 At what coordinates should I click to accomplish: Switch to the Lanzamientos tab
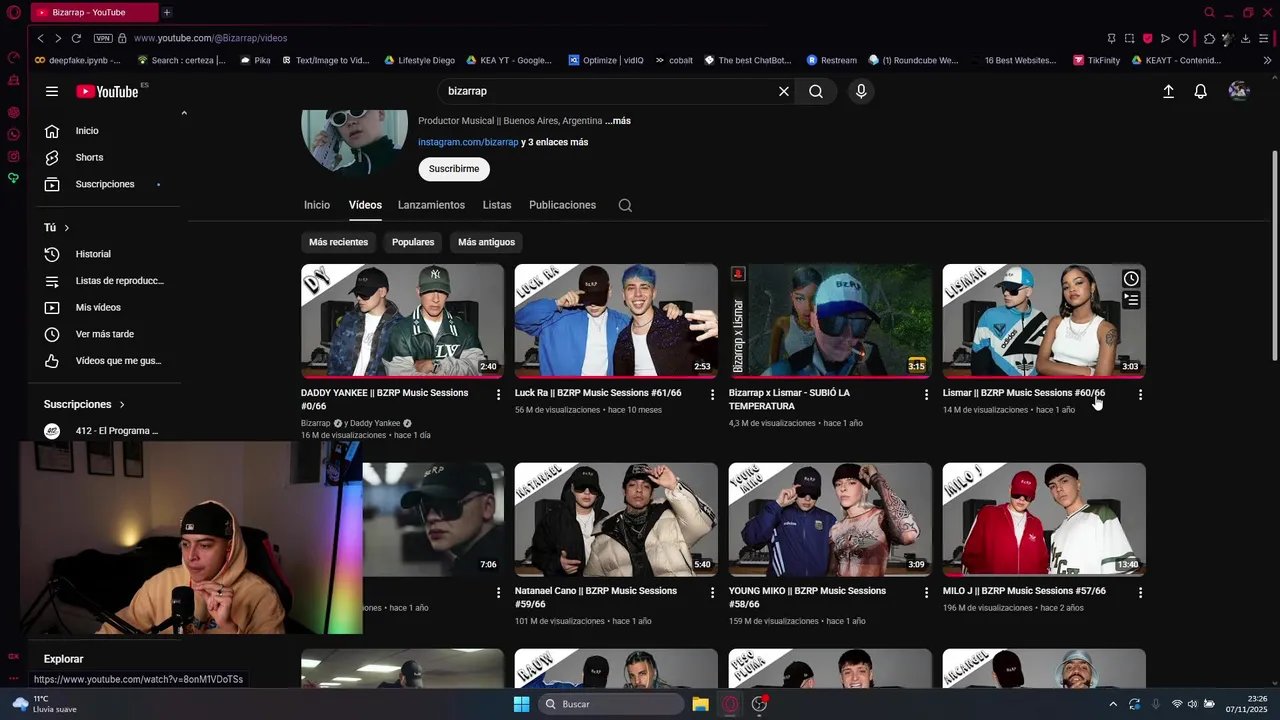[431, 205]
